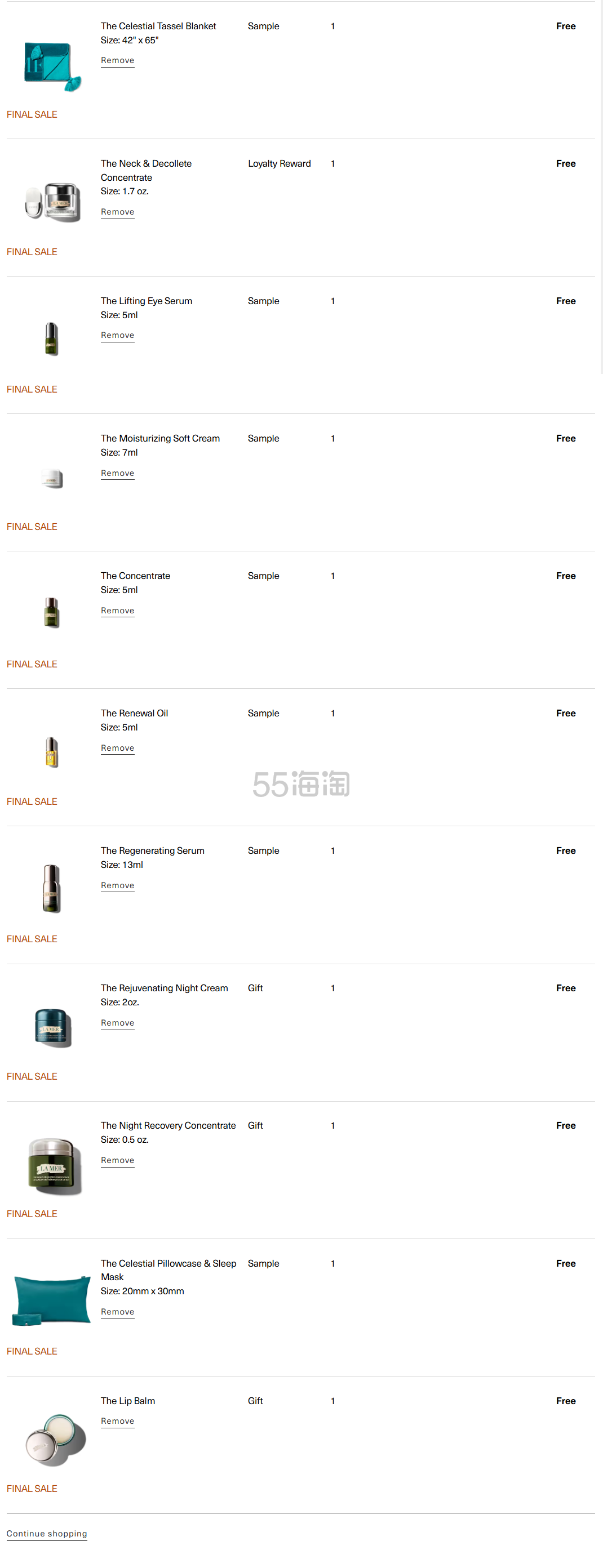Remove the Night Recovery Concentrate gift
Screen dimensions: 603x1568
[118, 1160]
